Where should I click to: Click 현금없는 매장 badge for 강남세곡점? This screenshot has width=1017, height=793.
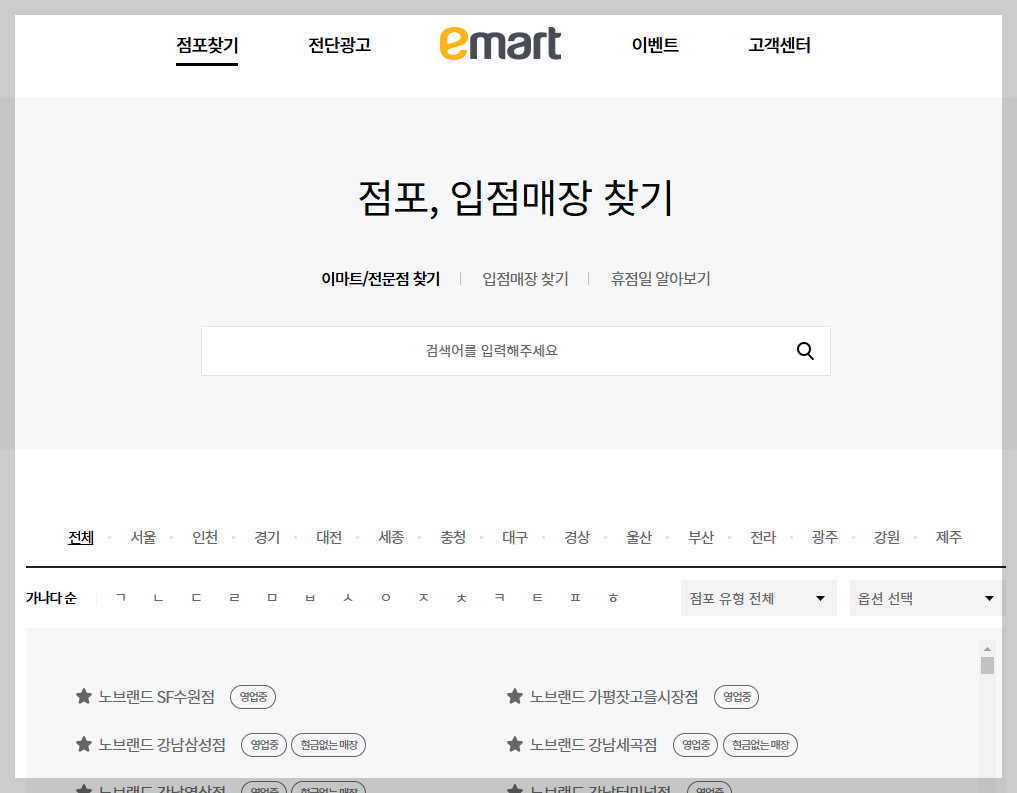[x=760, y=745]
